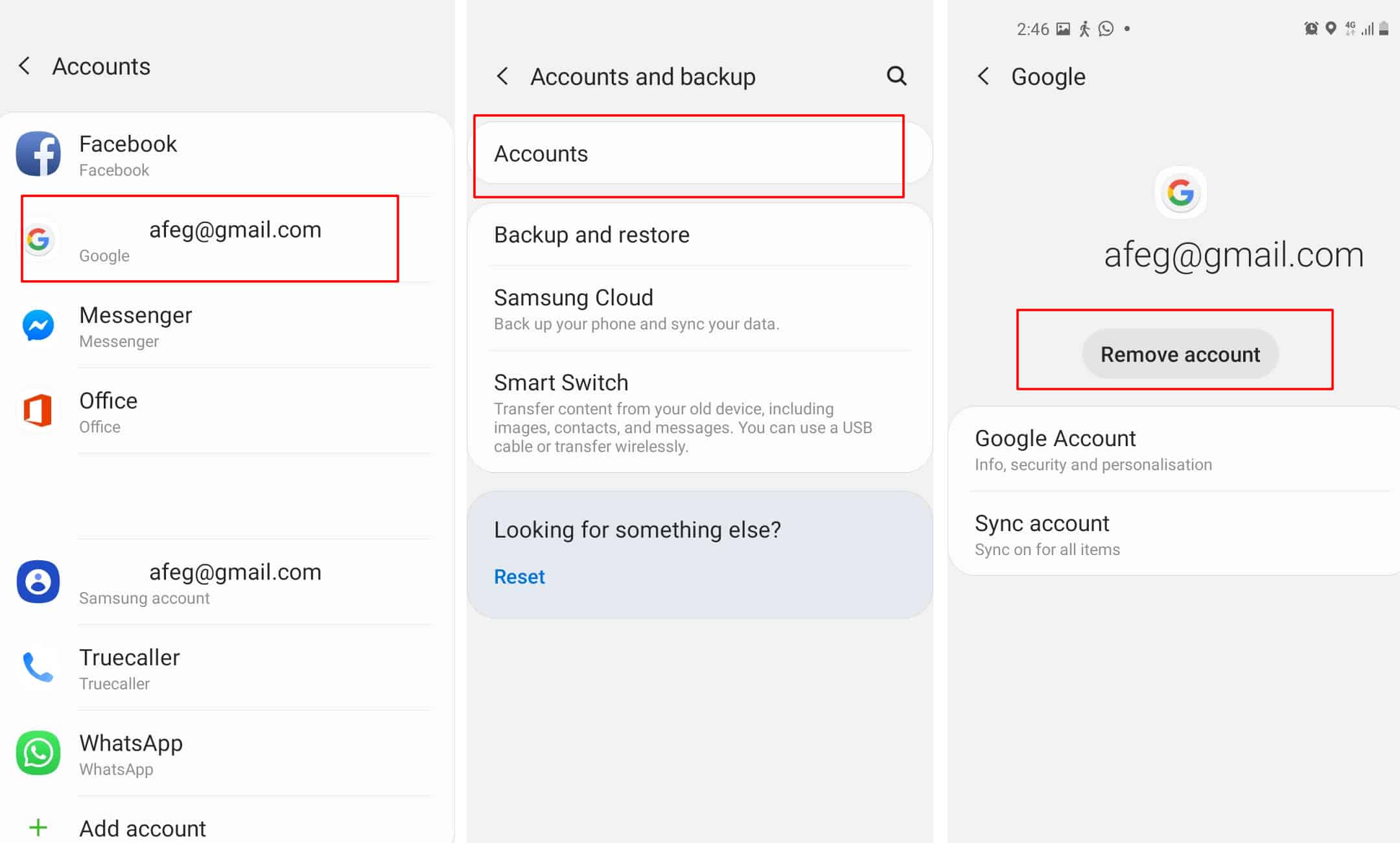
Task: Open the Truecaller account entry
Action: [x=227, y=667]
